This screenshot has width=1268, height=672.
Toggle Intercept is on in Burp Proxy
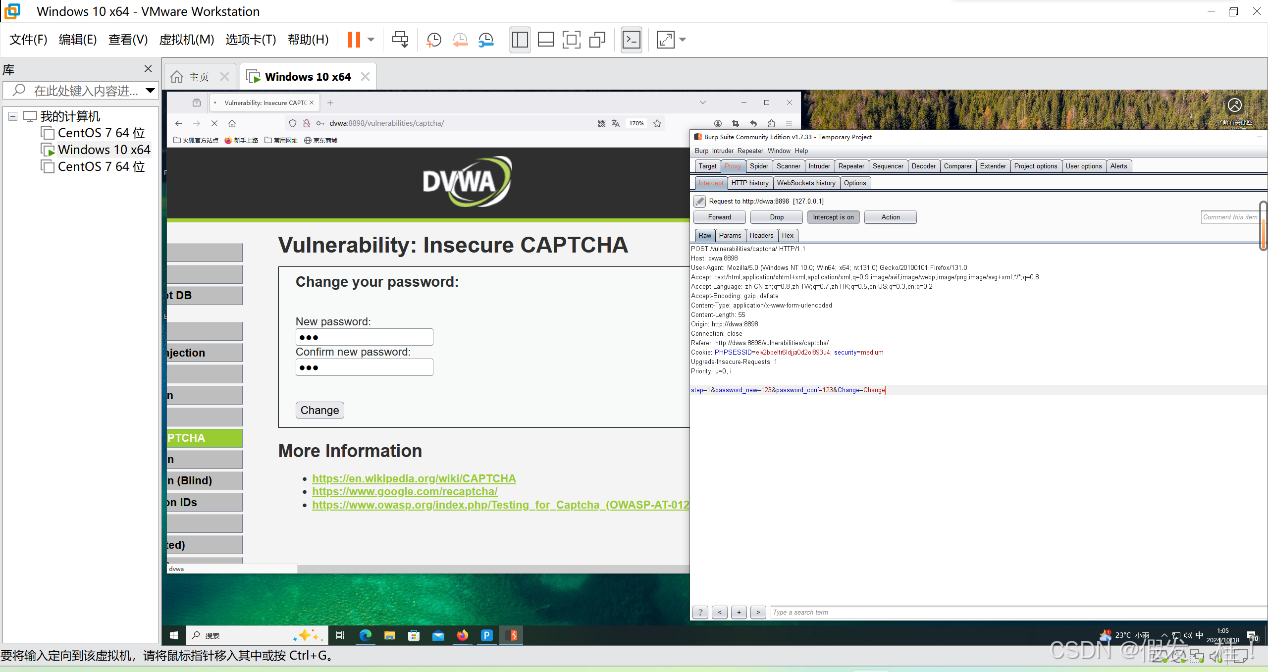click(835, 217)
